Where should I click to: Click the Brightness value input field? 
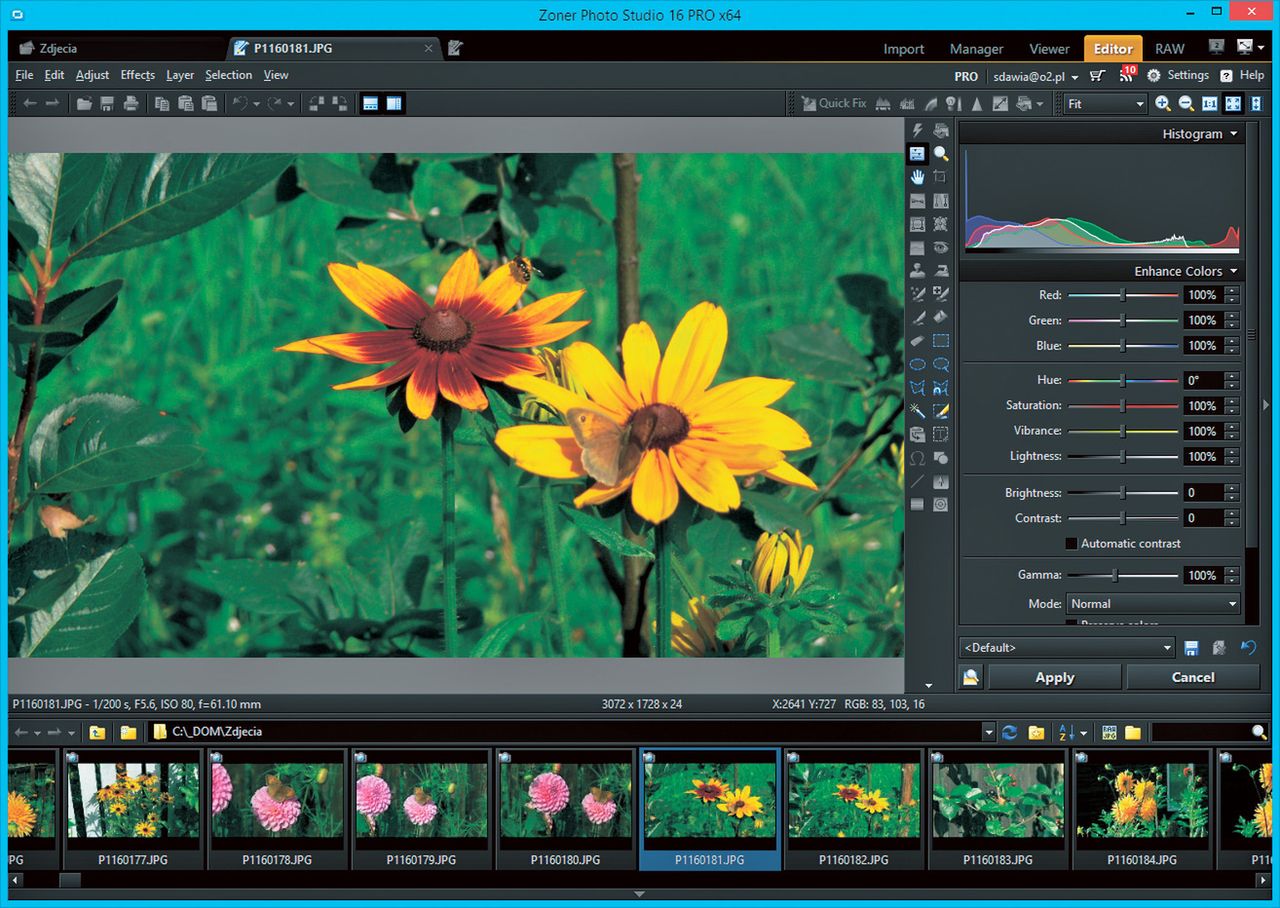point(1203,493)
